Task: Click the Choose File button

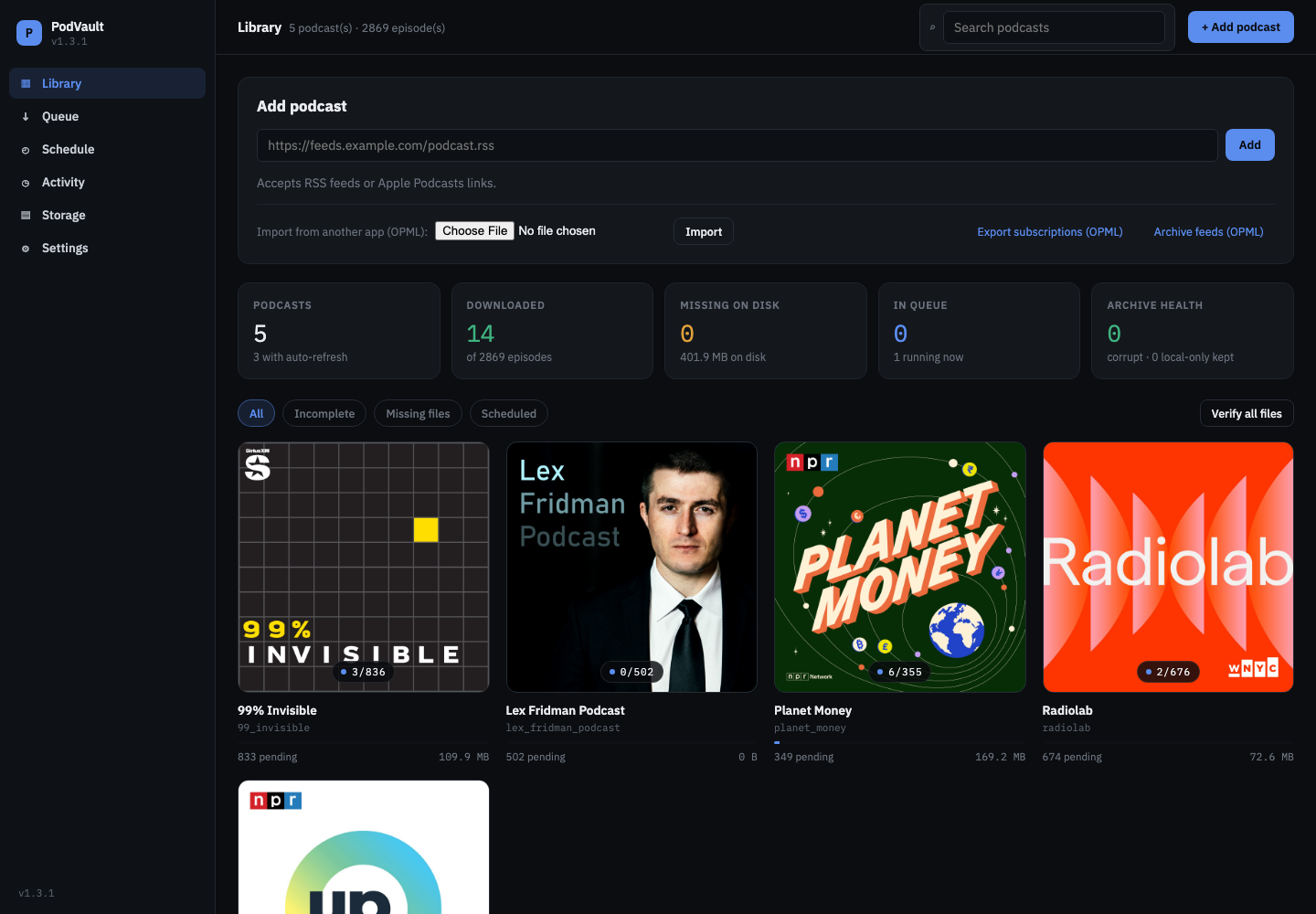Action: coord(474,230)
